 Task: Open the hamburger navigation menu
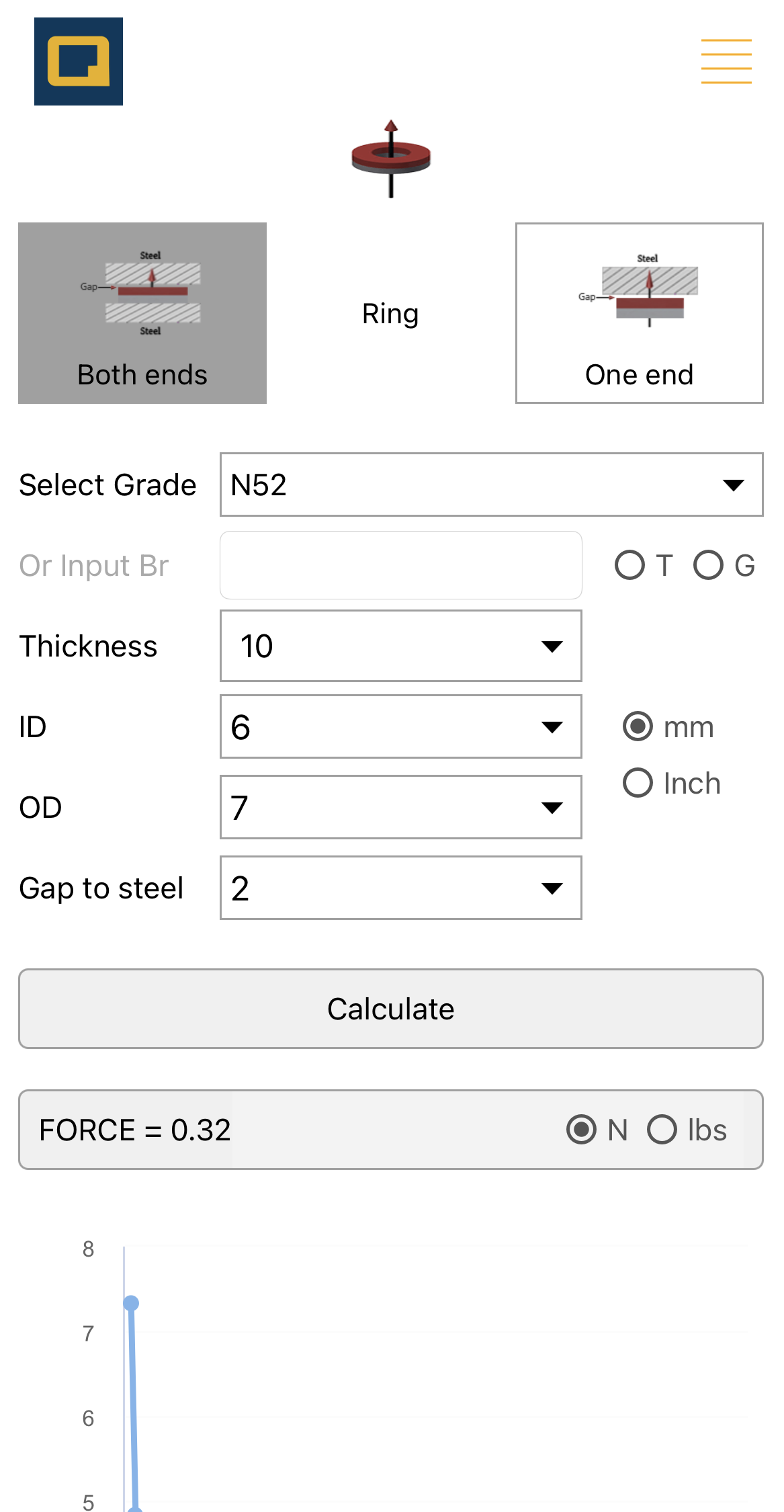point(726,61)
